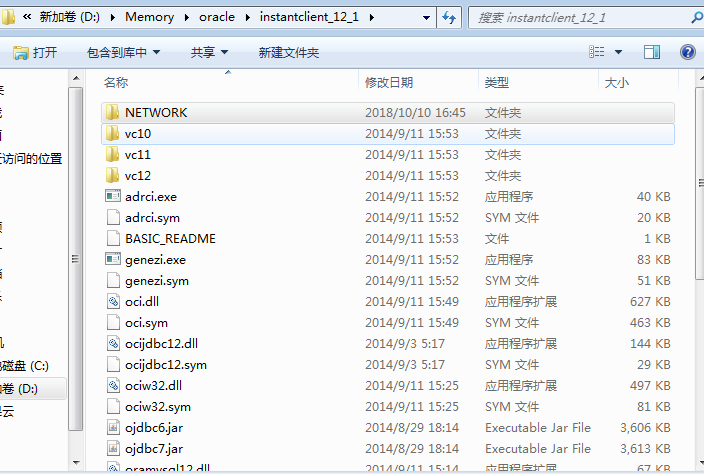704x474 pixels.
Task: Click the ojdbc7.jar file icon
Action: (x=113, y=448)
